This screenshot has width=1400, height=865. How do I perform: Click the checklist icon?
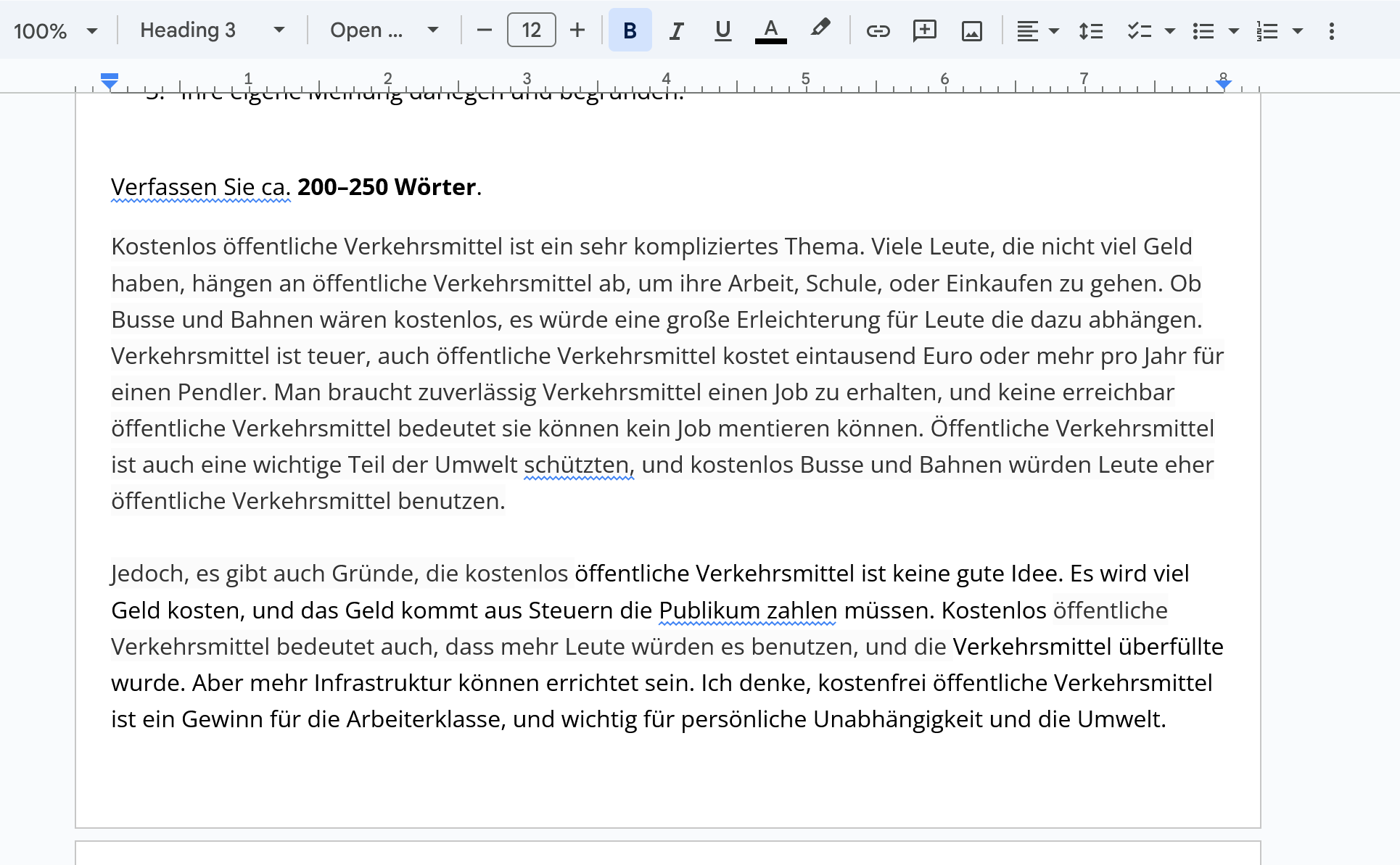pos(1140,30)
